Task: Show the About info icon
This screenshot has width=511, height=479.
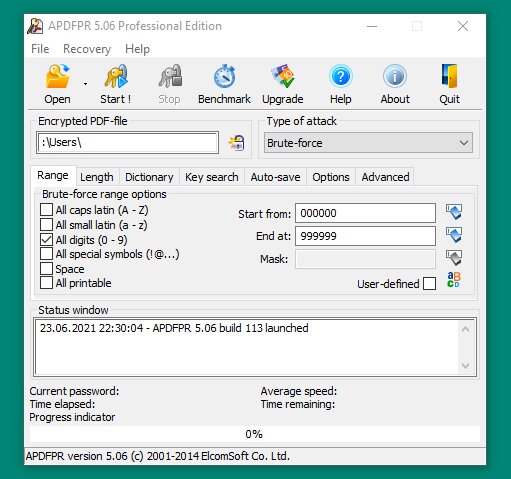Action: pyautogui.click(x=395, y=76)
